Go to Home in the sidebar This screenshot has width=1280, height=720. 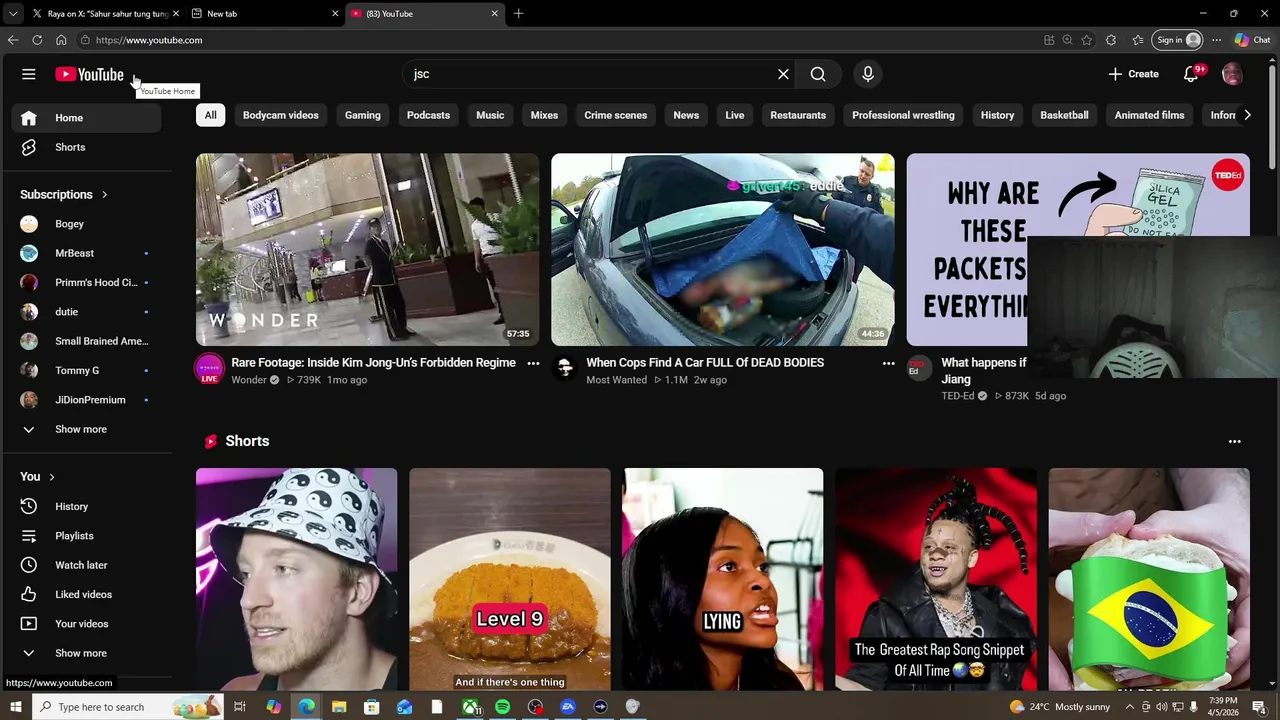click(87, 118)
